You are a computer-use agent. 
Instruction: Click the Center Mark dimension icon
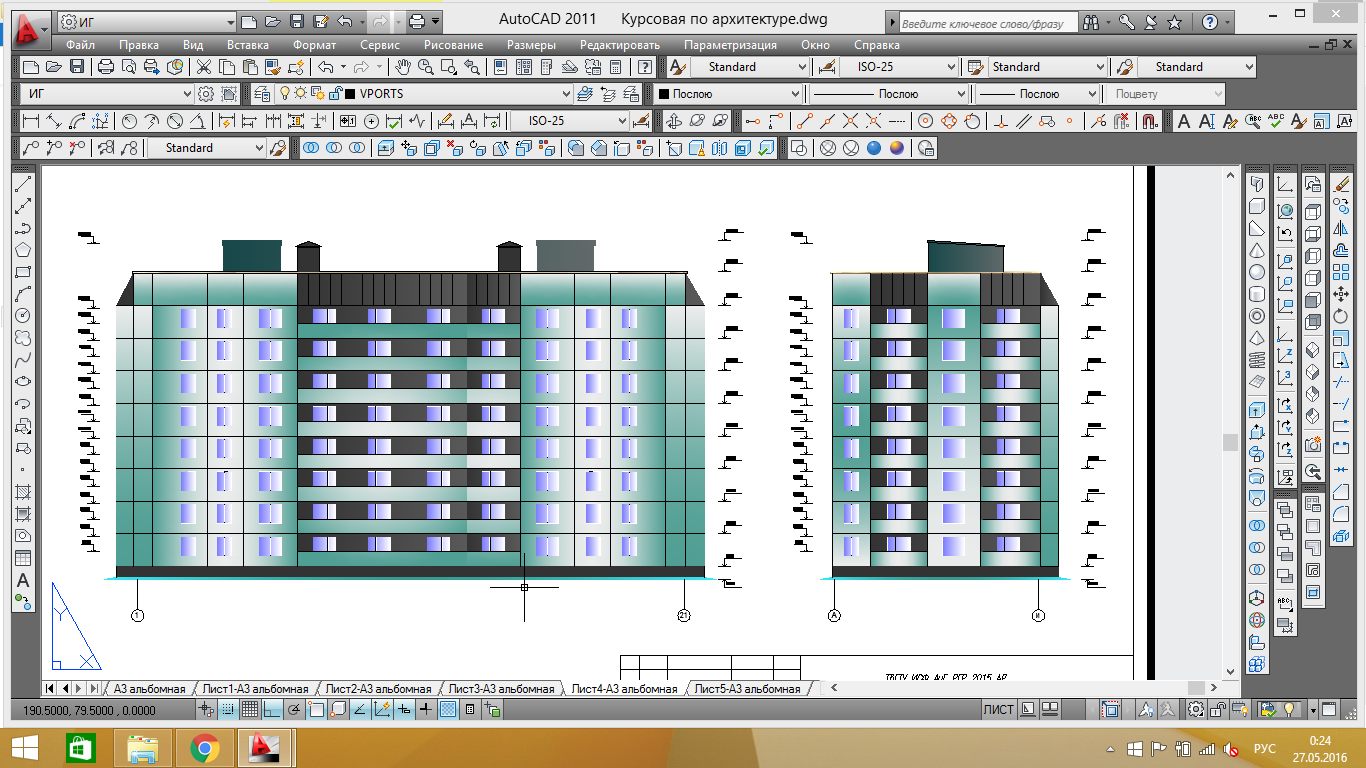371,121
